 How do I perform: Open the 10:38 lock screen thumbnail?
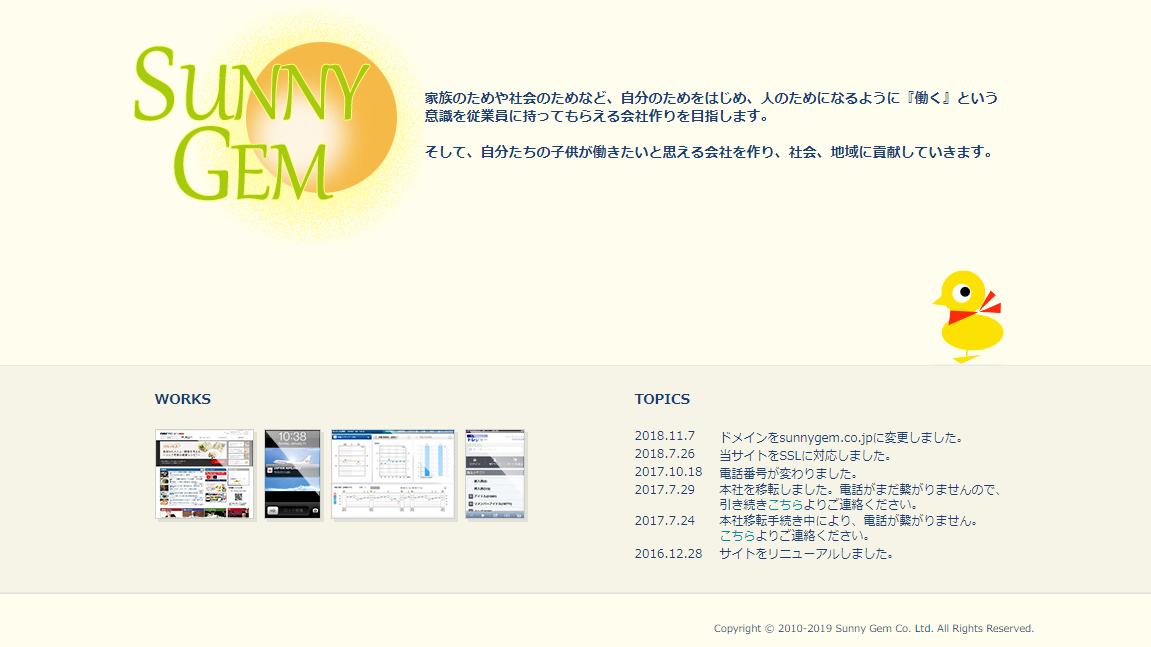click(292, 474)
